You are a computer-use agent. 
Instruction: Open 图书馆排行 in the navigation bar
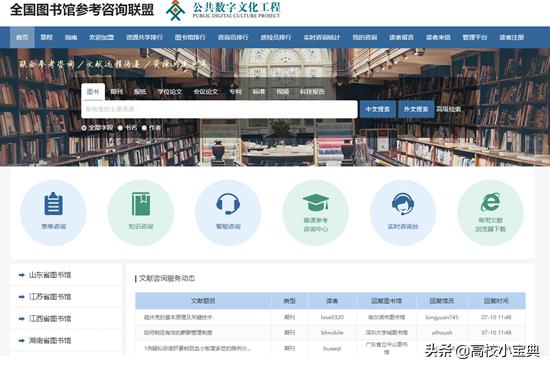click(190, 37)
